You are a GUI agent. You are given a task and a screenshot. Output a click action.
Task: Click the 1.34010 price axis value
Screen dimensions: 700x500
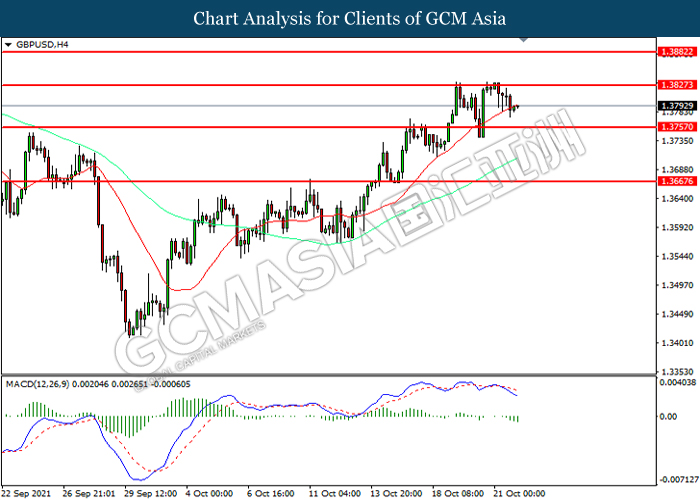[x=677, y=343]
